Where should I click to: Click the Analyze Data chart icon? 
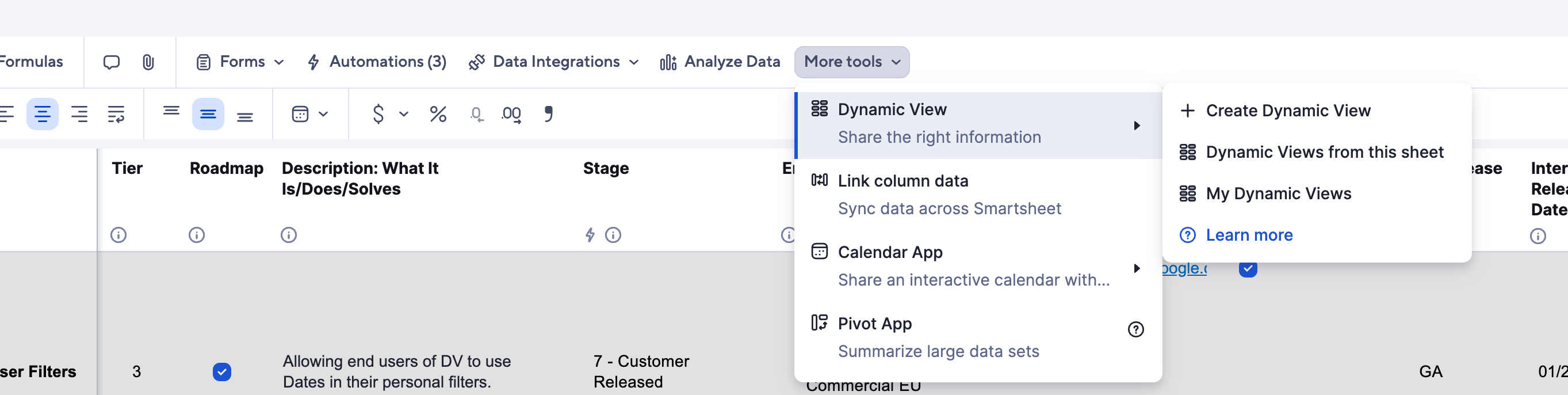point(668,62)
